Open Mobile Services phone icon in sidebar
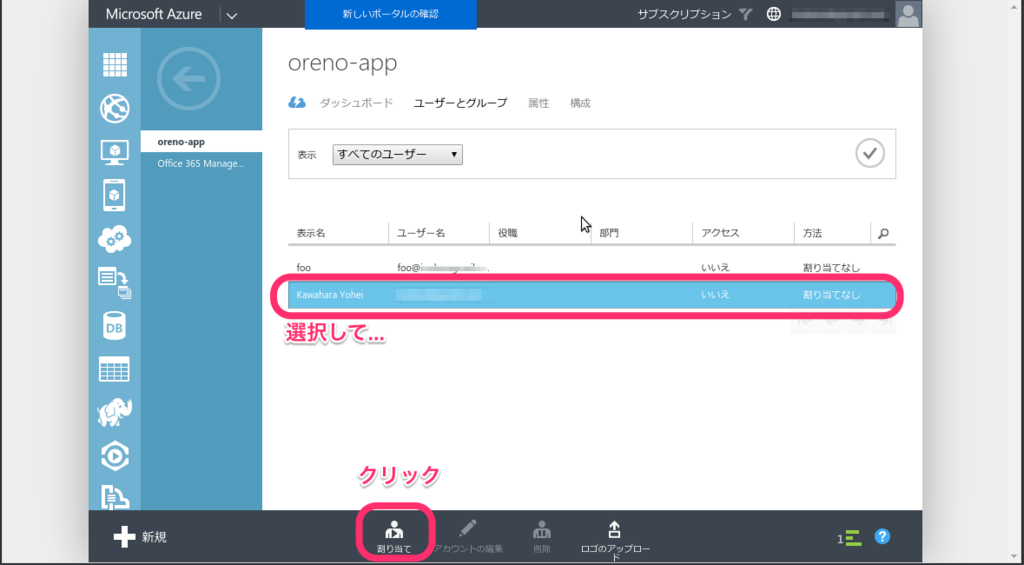 click(115, 195)
